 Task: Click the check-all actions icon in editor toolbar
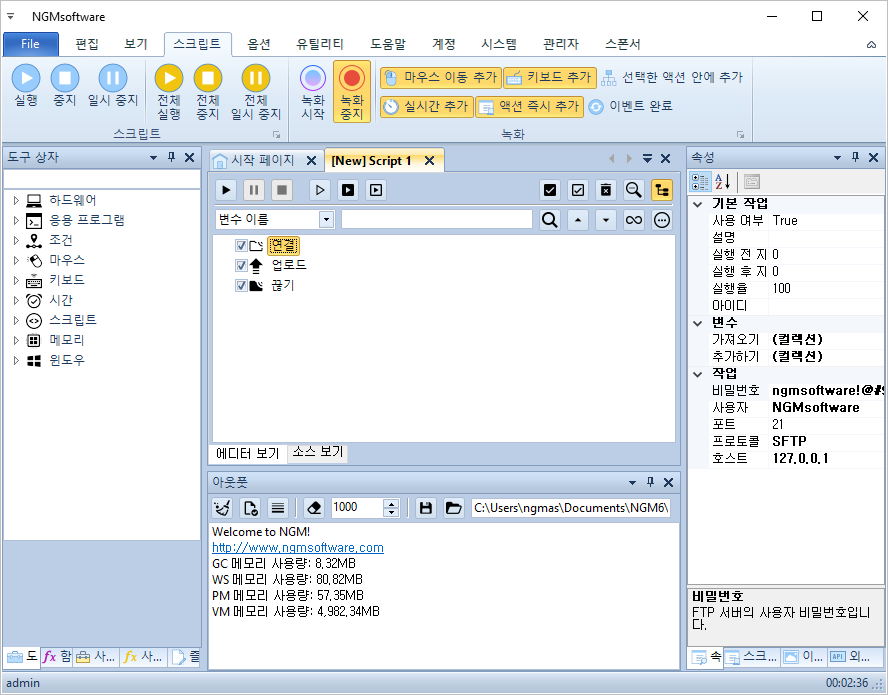[549, 190]
